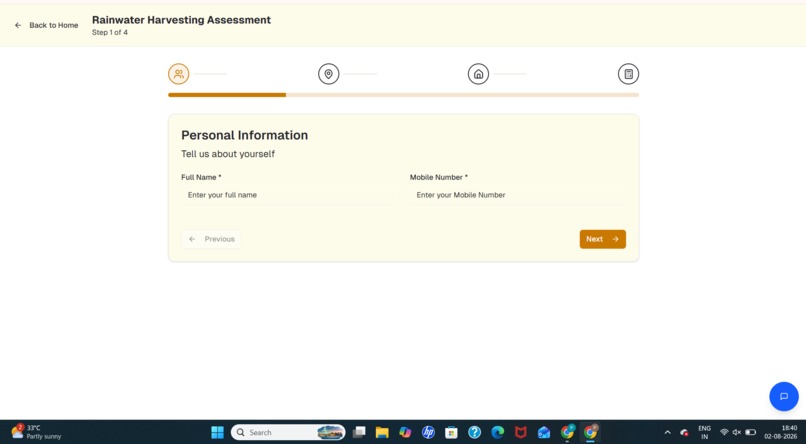Select the location pin step icon
Image resolution: width=806 pixels, height=444 pixels.
328,74
